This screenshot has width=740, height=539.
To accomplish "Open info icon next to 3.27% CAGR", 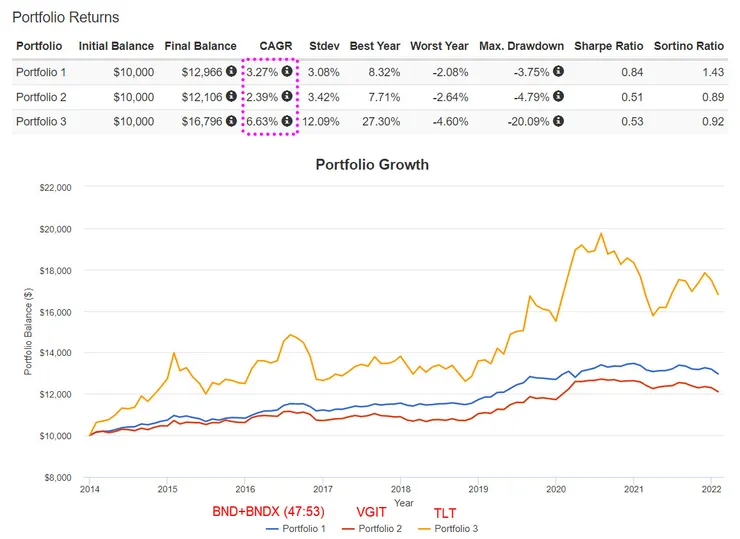I will (287, 72).
